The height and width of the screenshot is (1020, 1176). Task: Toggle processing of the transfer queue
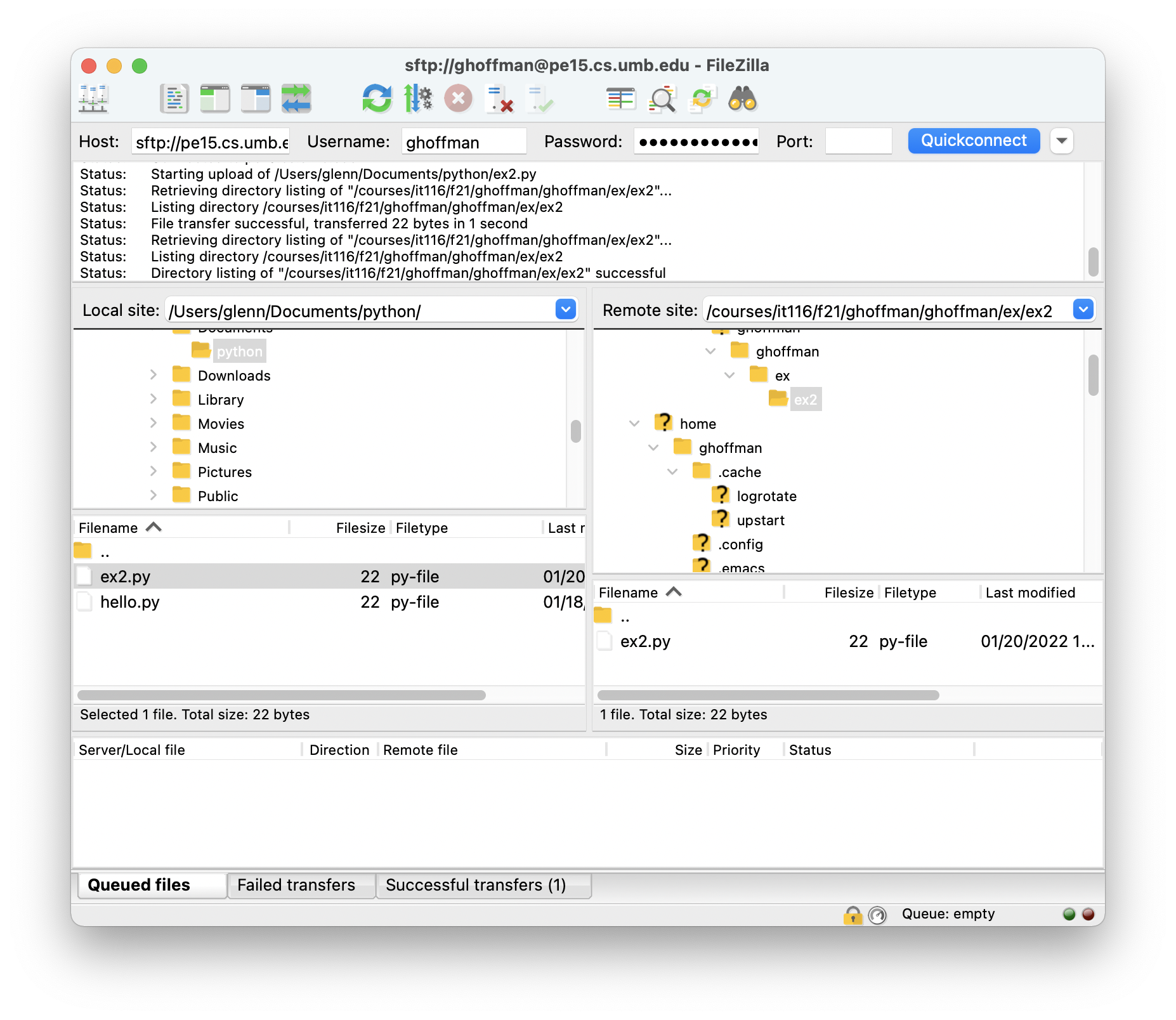coord(418,99)
